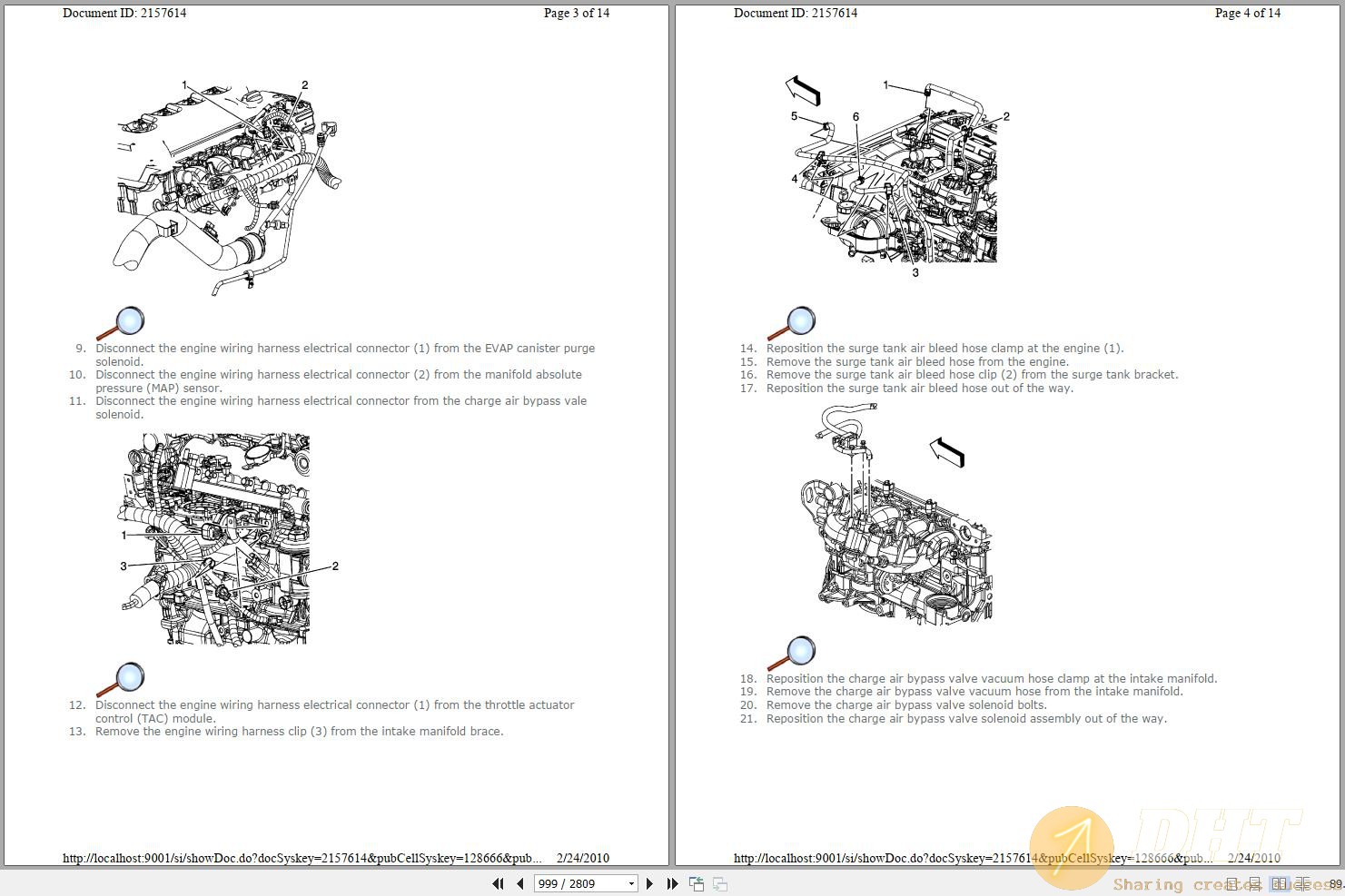Click step 11 text about charge air bypass
Screen dimensions: 1345x896
[341, 408]
